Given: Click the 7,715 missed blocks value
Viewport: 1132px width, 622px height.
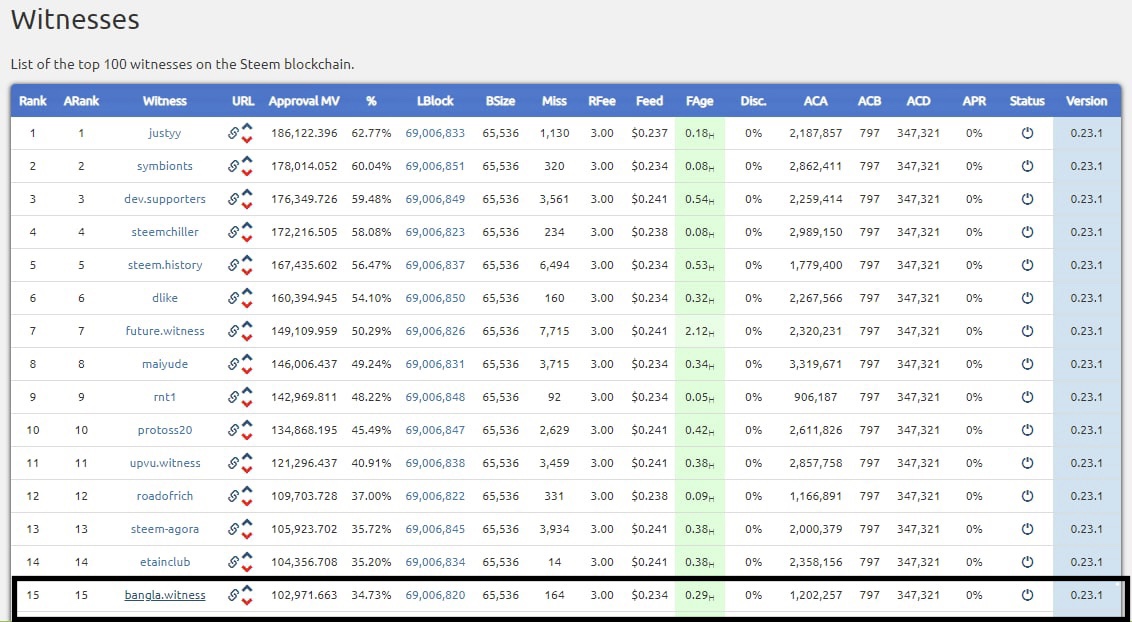Looking at the screenshot, I should [554, 331].
